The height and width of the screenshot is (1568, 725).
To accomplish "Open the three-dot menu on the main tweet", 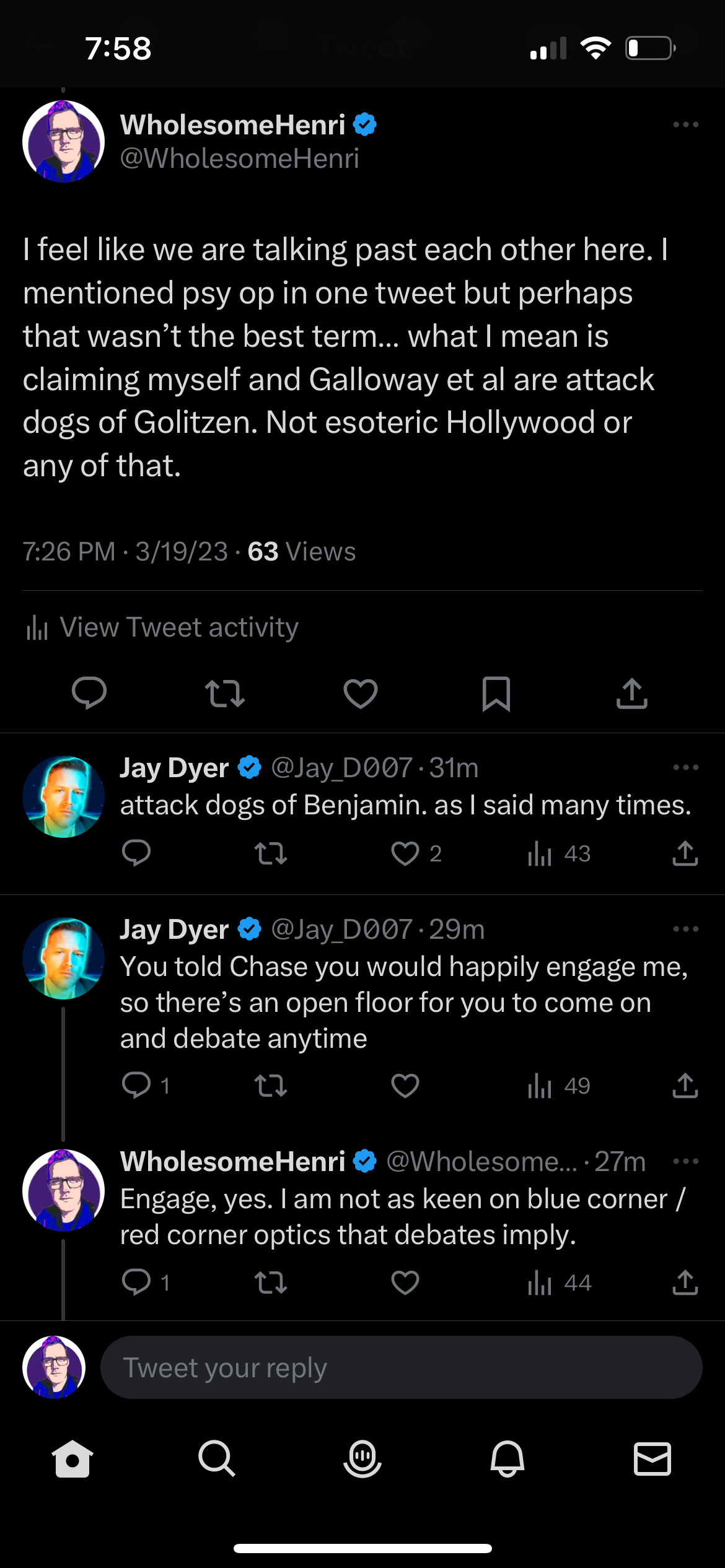I will (685, 124).
